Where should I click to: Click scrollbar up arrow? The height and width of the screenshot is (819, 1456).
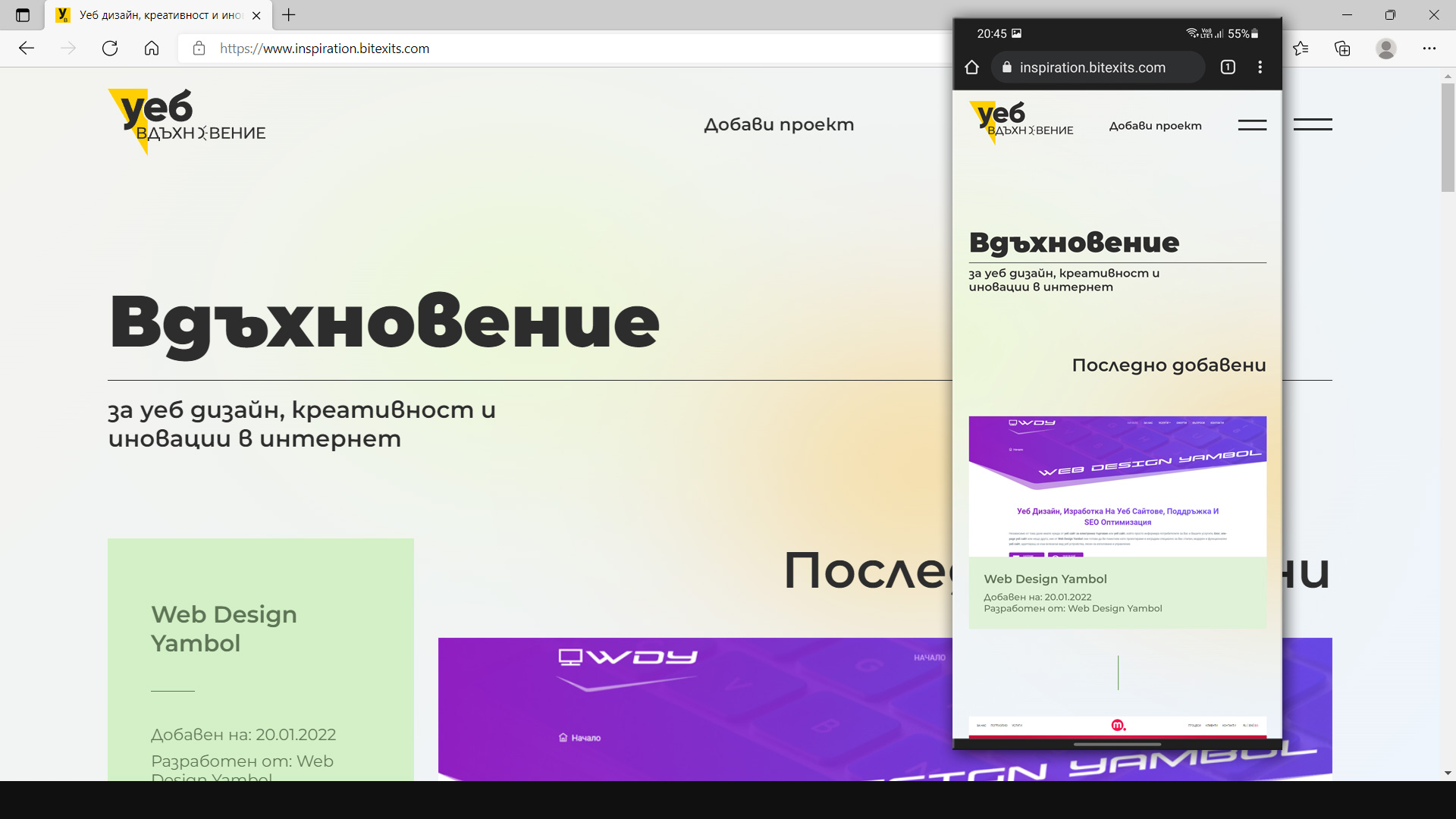coord(1448,76)
